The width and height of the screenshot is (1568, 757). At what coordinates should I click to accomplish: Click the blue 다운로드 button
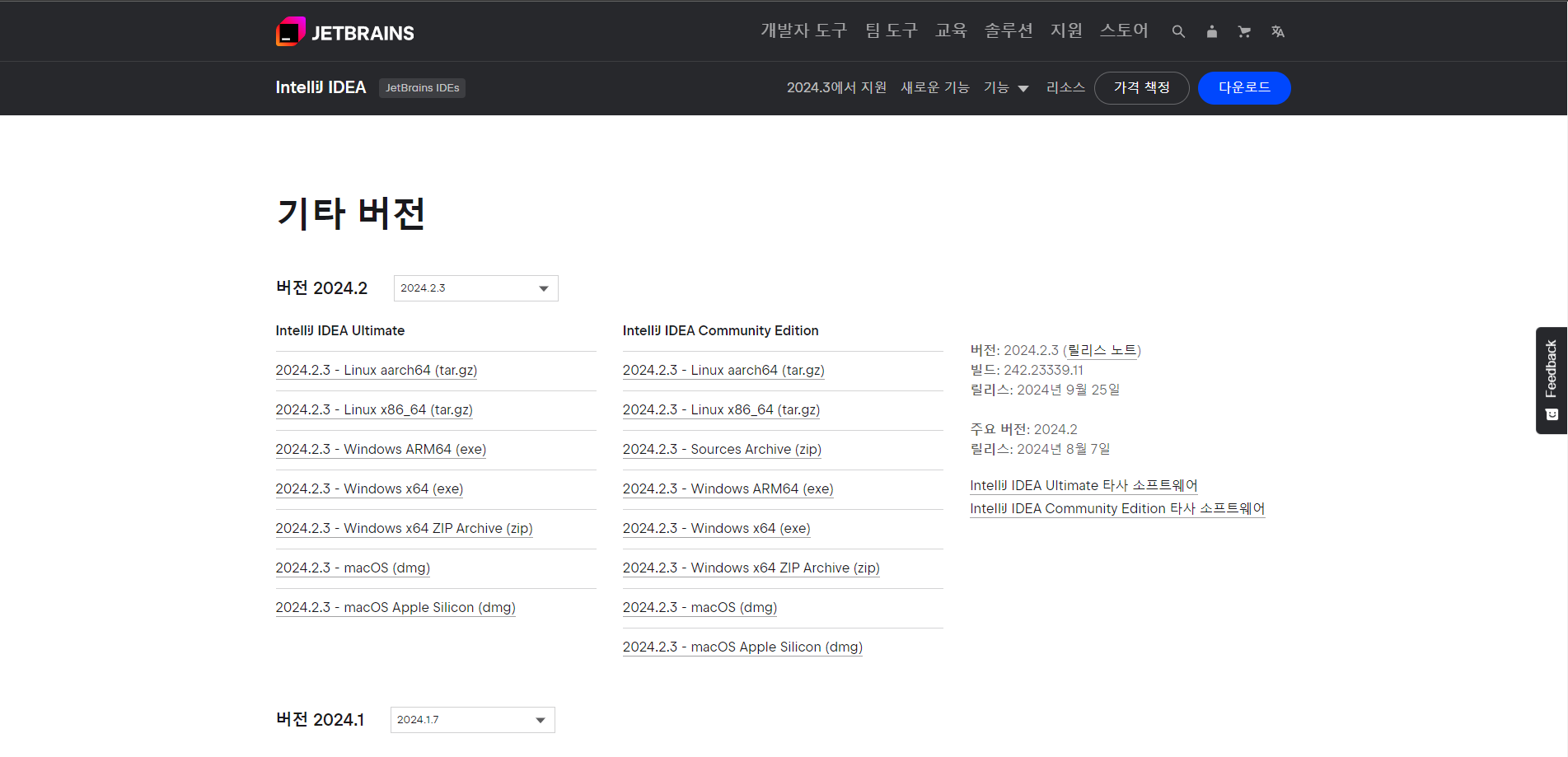1244,87
